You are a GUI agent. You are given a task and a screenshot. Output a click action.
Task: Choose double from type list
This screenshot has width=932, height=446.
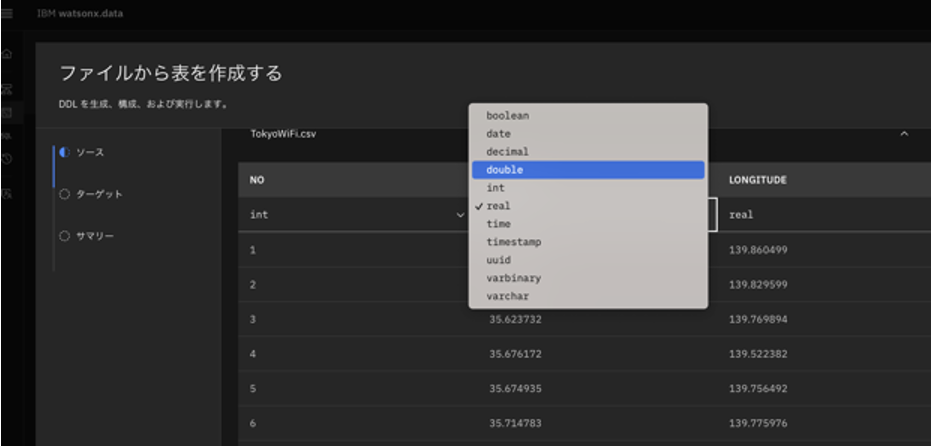click(588, 170)
